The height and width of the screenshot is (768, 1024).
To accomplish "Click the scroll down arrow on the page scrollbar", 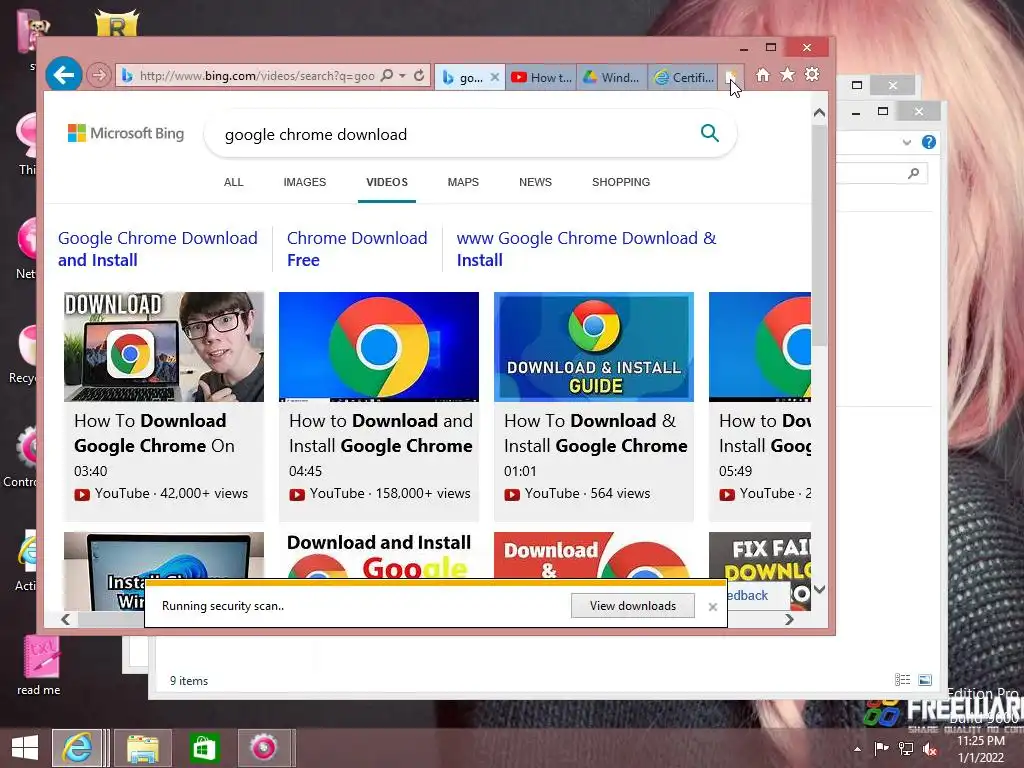I will tap(820, 590).
